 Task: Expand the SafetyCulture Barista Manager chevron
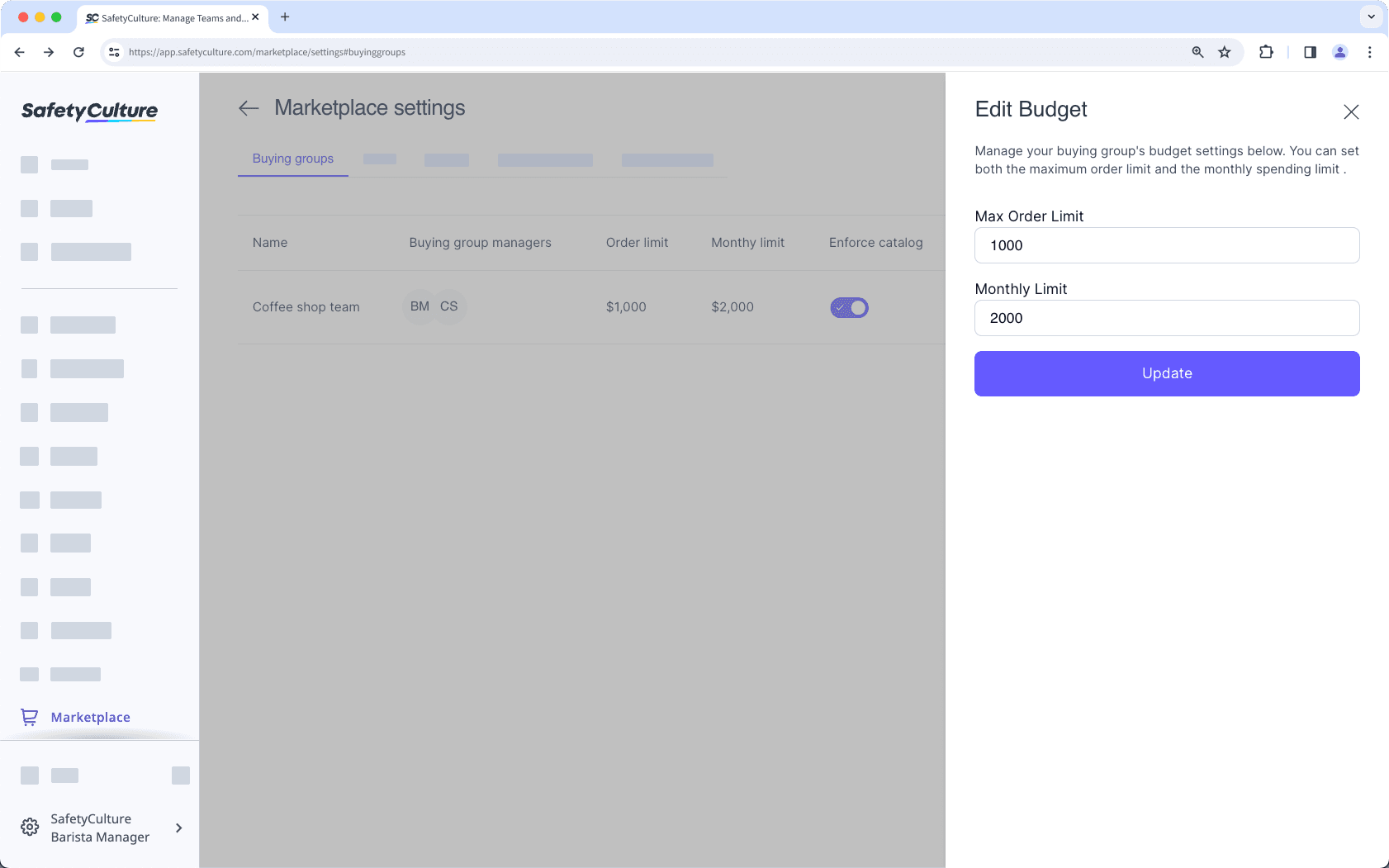pyautogui.click(x=178, y=827)
